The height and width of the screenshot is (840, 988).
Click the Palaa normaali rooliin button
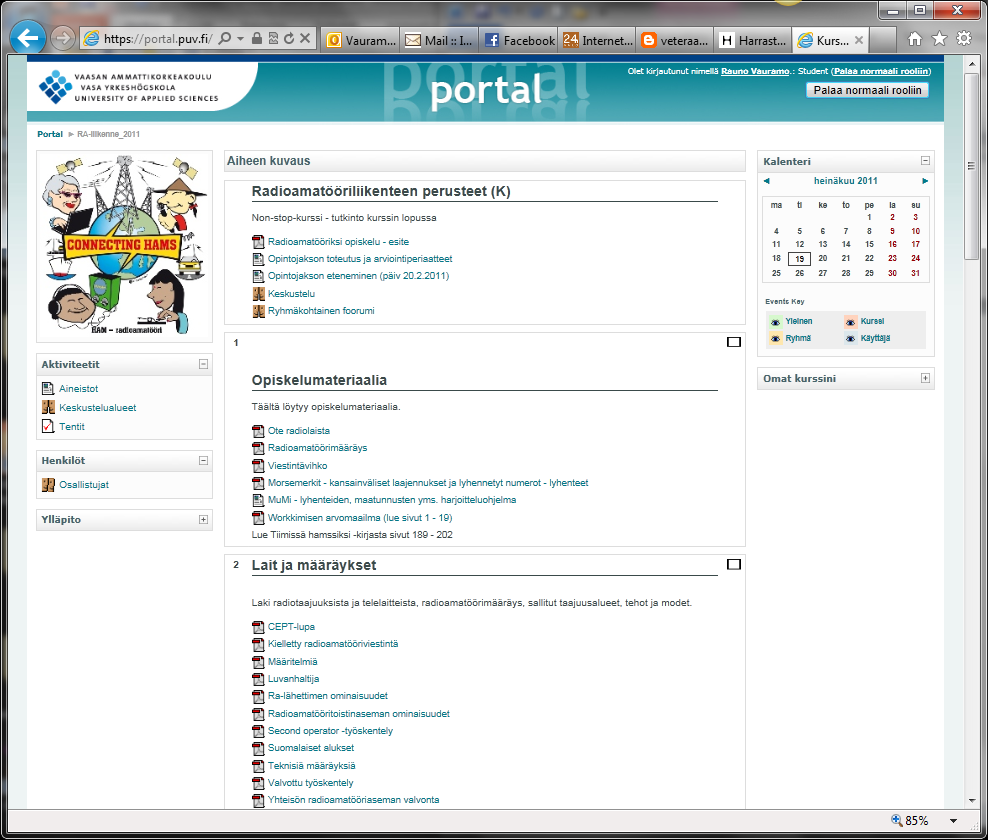click(867, 90)
